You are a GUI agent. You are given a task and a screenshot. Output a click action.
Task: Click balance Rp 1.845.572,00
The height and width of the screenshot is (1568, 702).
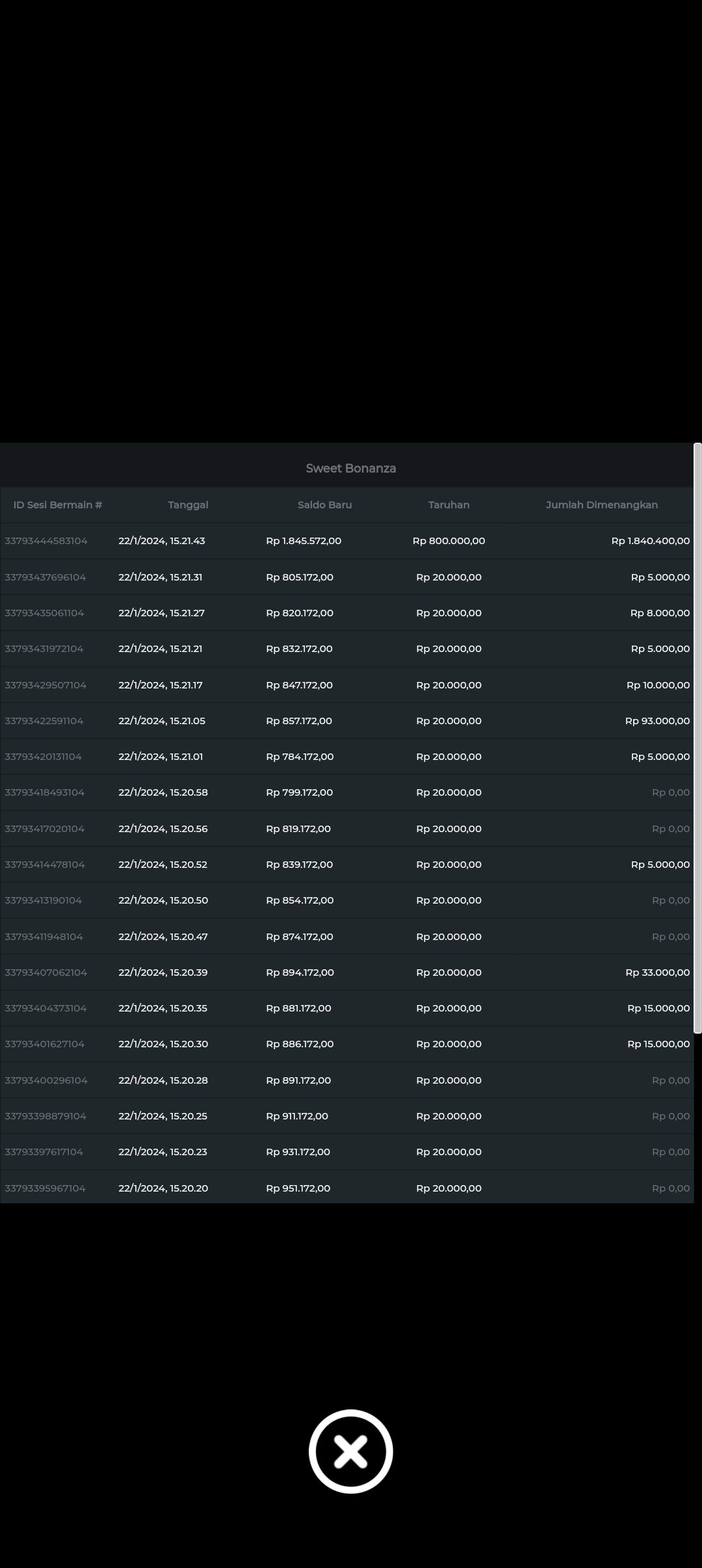[304, 541]
